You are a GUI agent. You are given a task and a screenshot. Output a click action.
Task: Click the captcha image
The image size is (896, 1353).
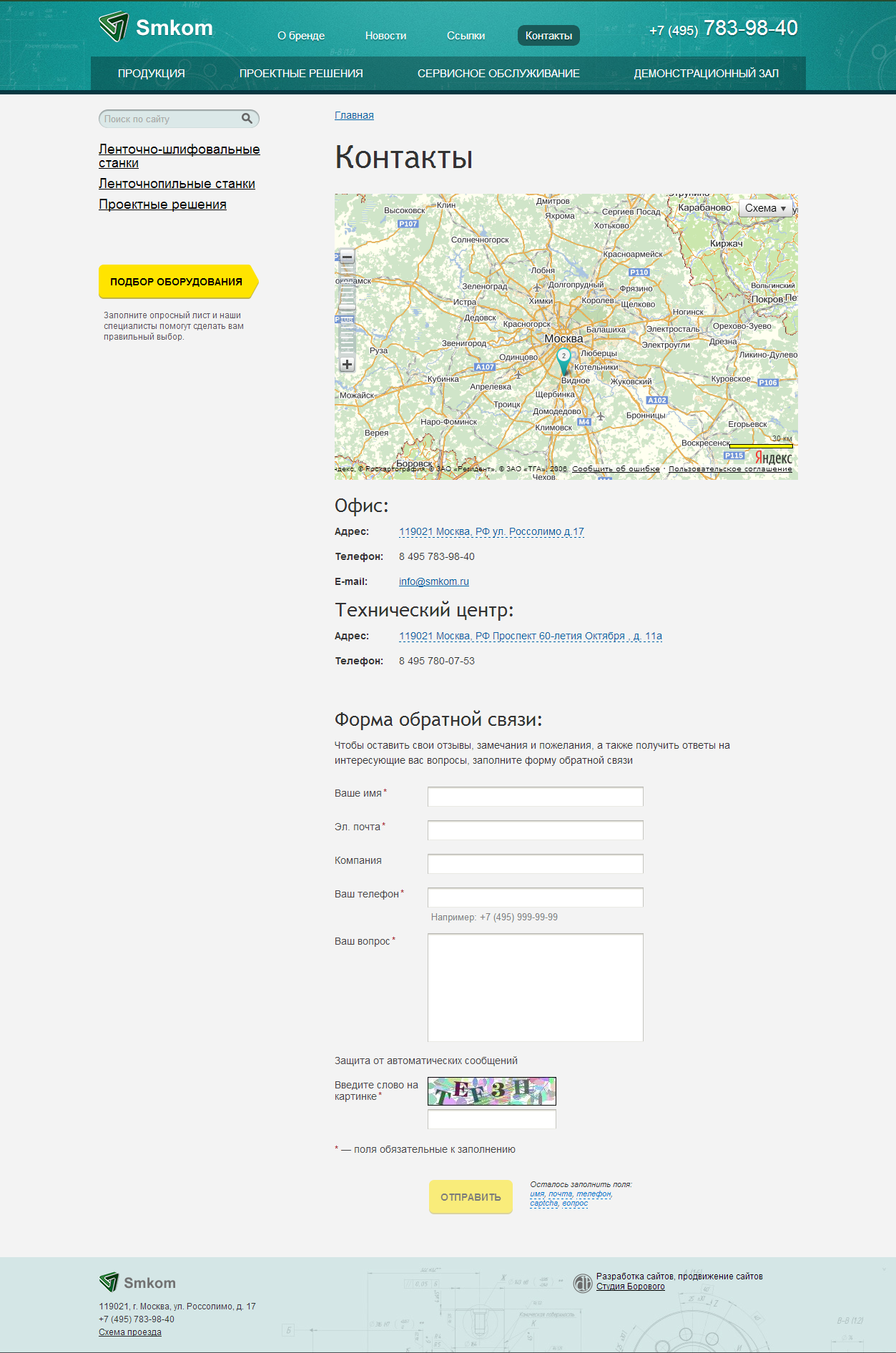492,1091
